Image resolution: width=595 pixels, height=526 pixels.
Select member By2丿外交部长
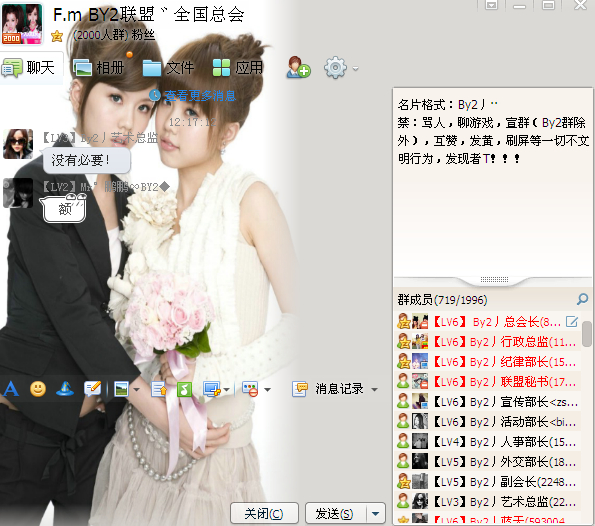[488, 462]
